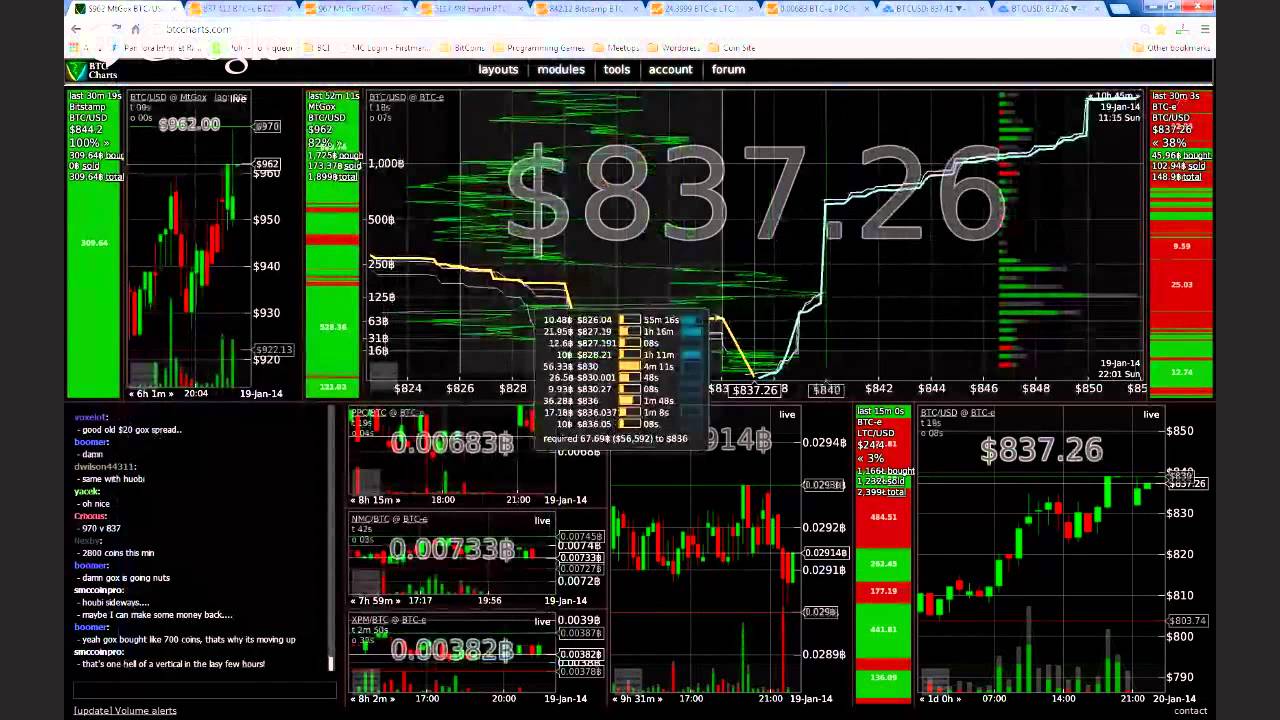This screenshot has width=1280, height=720.
Task: Click the XPM/BTC pair link
Action: (369, 620)
